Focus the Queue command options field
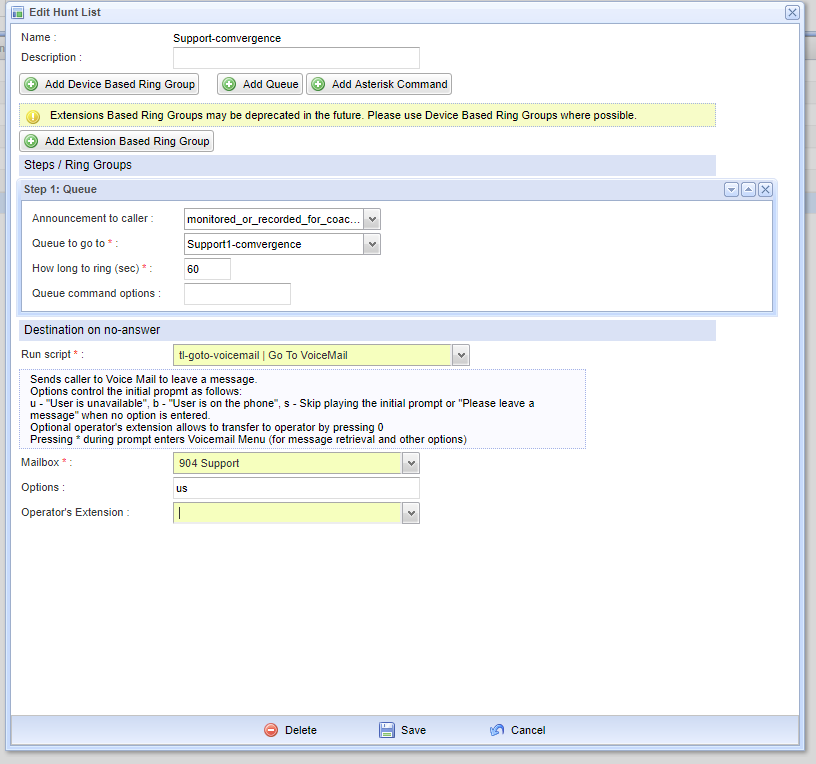The width and height of the screenshot is (816, 764). tap(237, 294)
